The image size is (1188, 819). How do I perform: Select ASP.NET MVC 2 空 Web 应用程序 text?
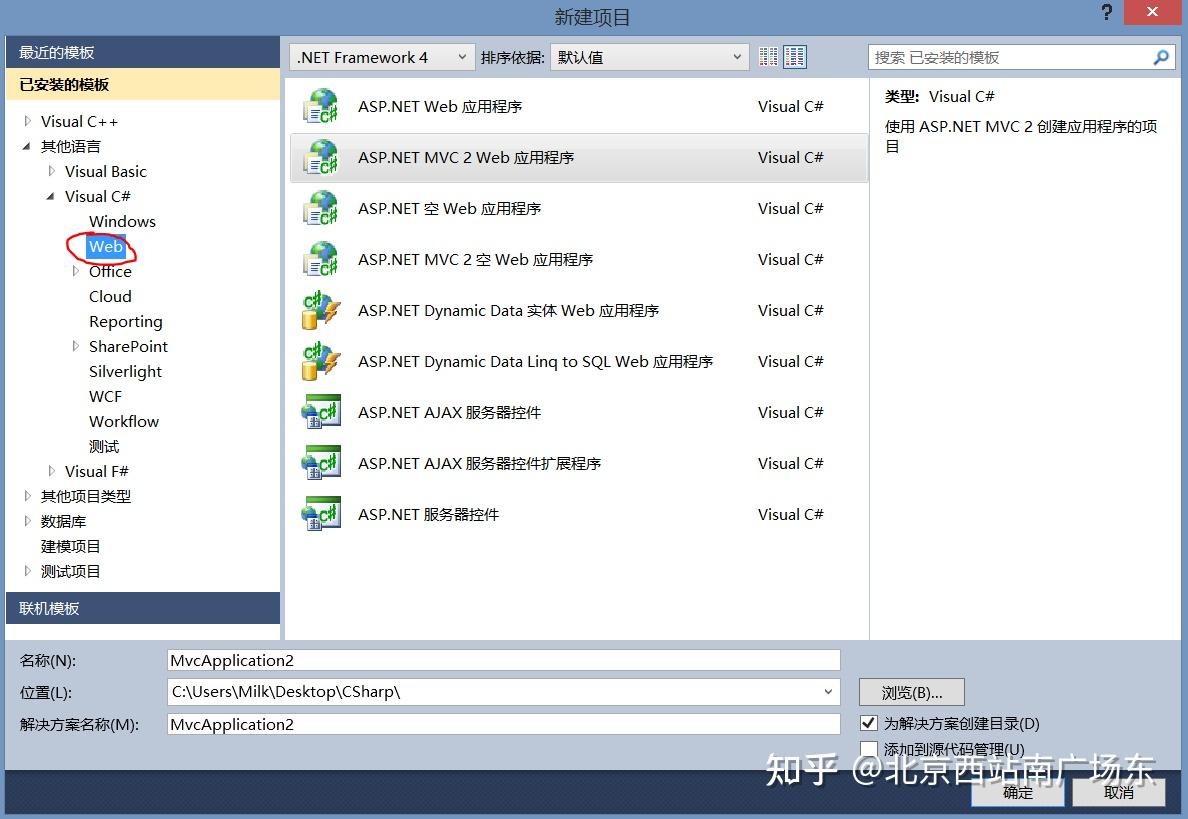coord(475,259)
